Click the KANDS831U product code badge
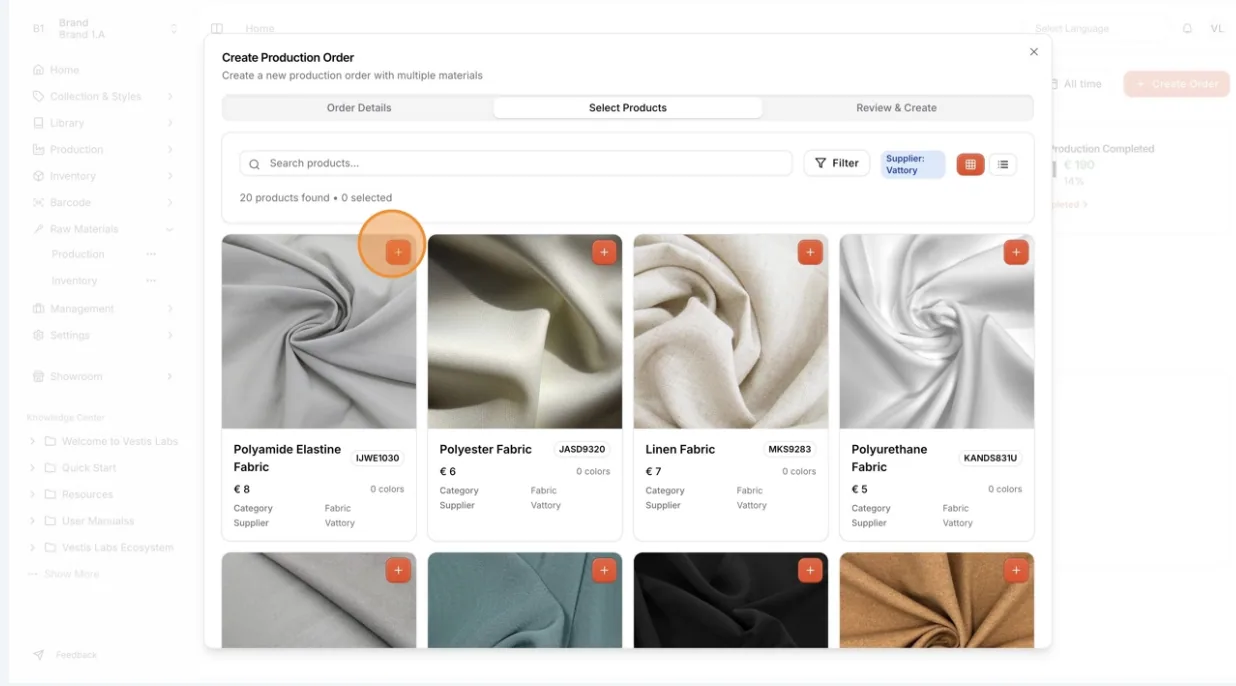 tap(990, 458)
